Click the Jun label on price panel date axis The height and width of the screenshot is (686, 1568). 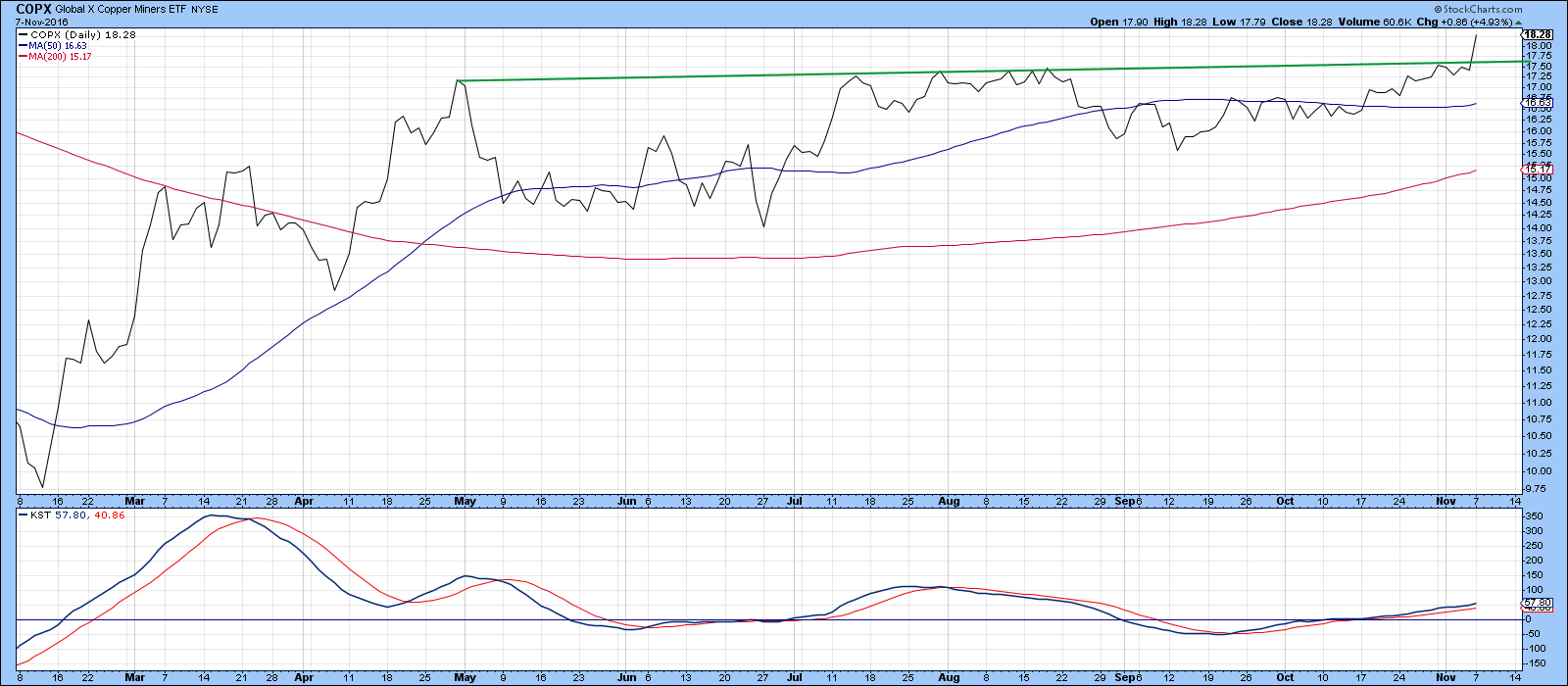point(627,501)
